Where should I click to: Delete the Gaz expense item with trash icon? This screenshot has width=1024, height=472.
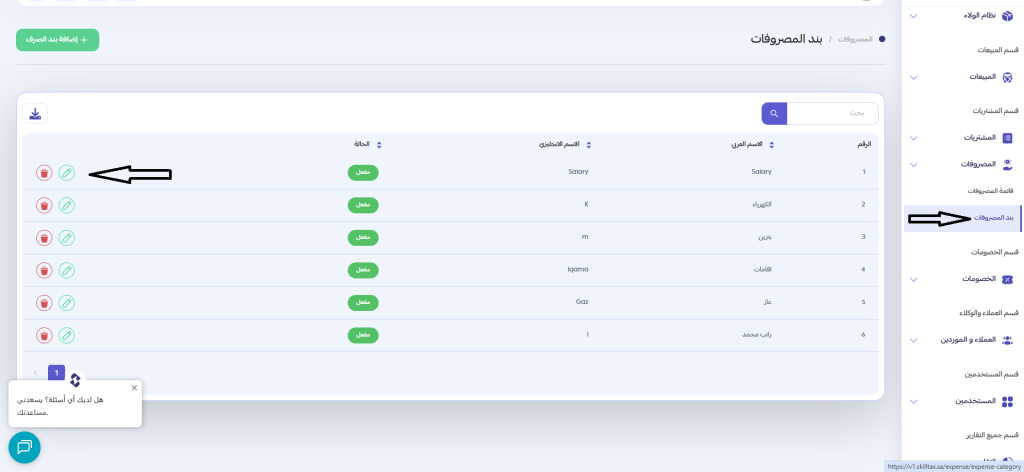[44, 302]
